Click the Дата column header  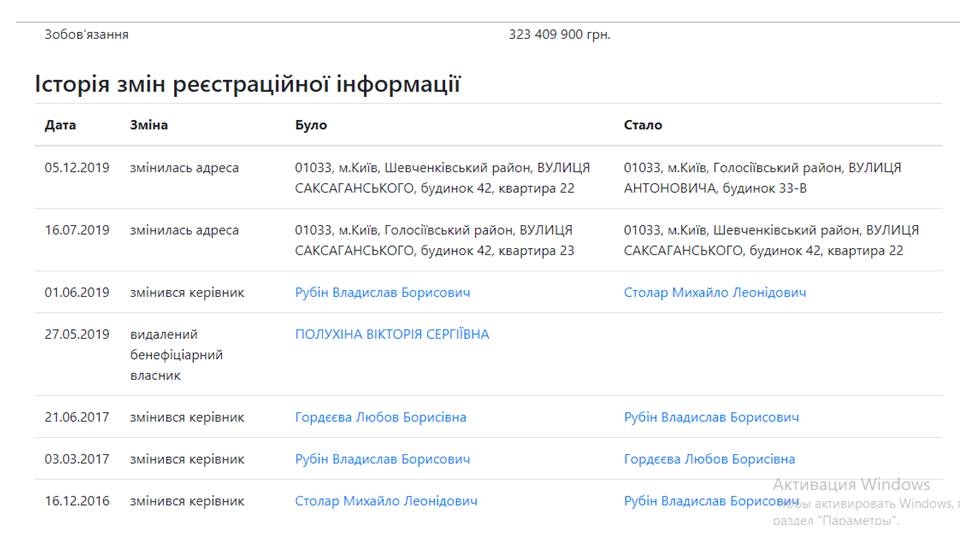pos(60,125)
